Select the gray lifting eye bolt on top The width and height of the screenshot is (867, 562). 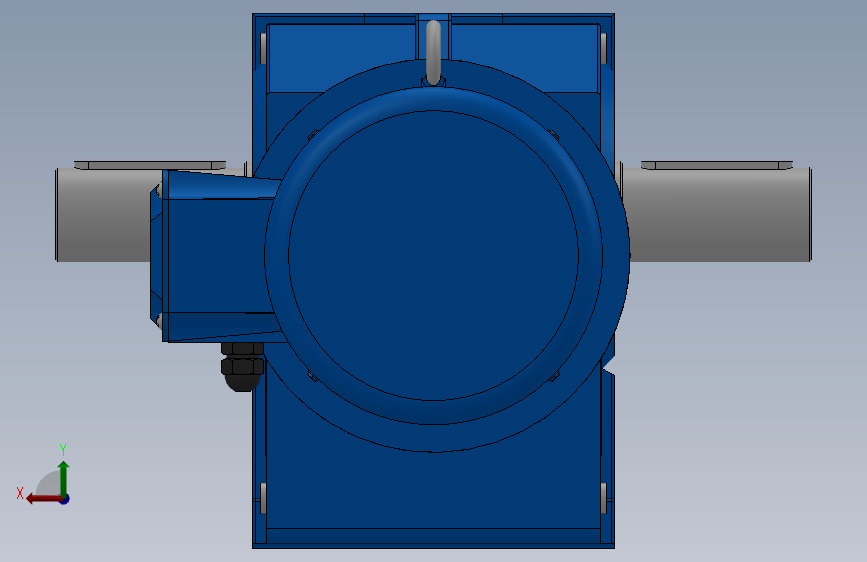[434, 53]
